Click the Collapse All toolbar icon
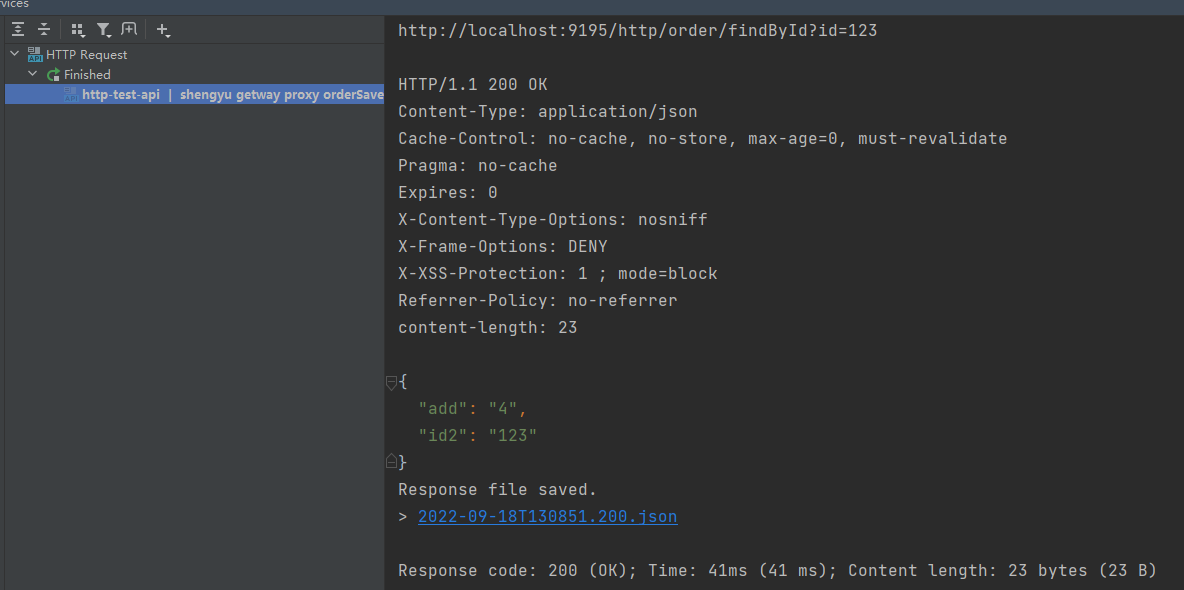This screenshot has width=1184, height=590. point(44,30)
